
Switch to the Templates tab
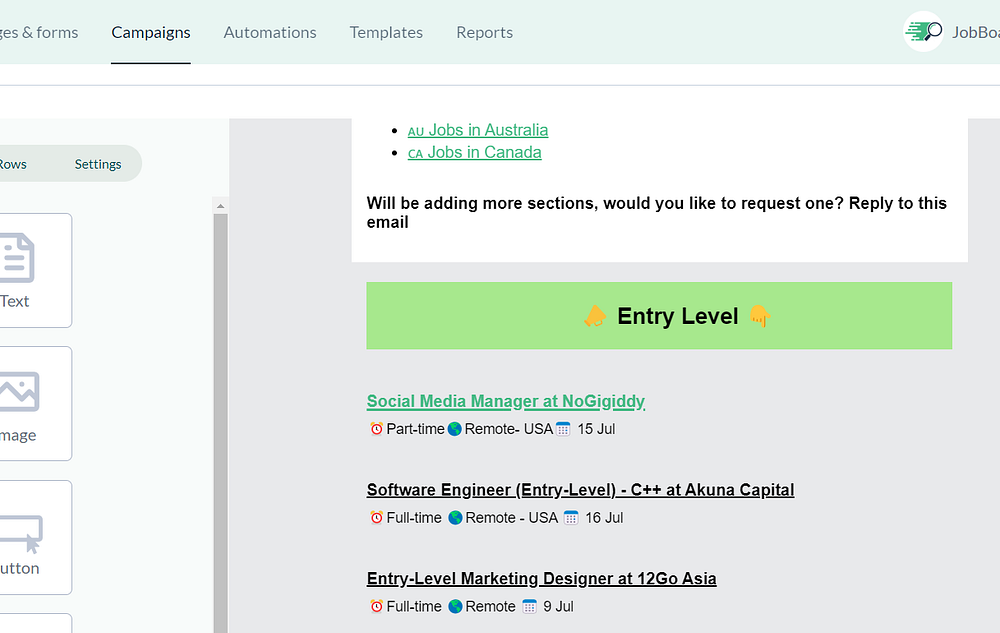click(386, 33)
